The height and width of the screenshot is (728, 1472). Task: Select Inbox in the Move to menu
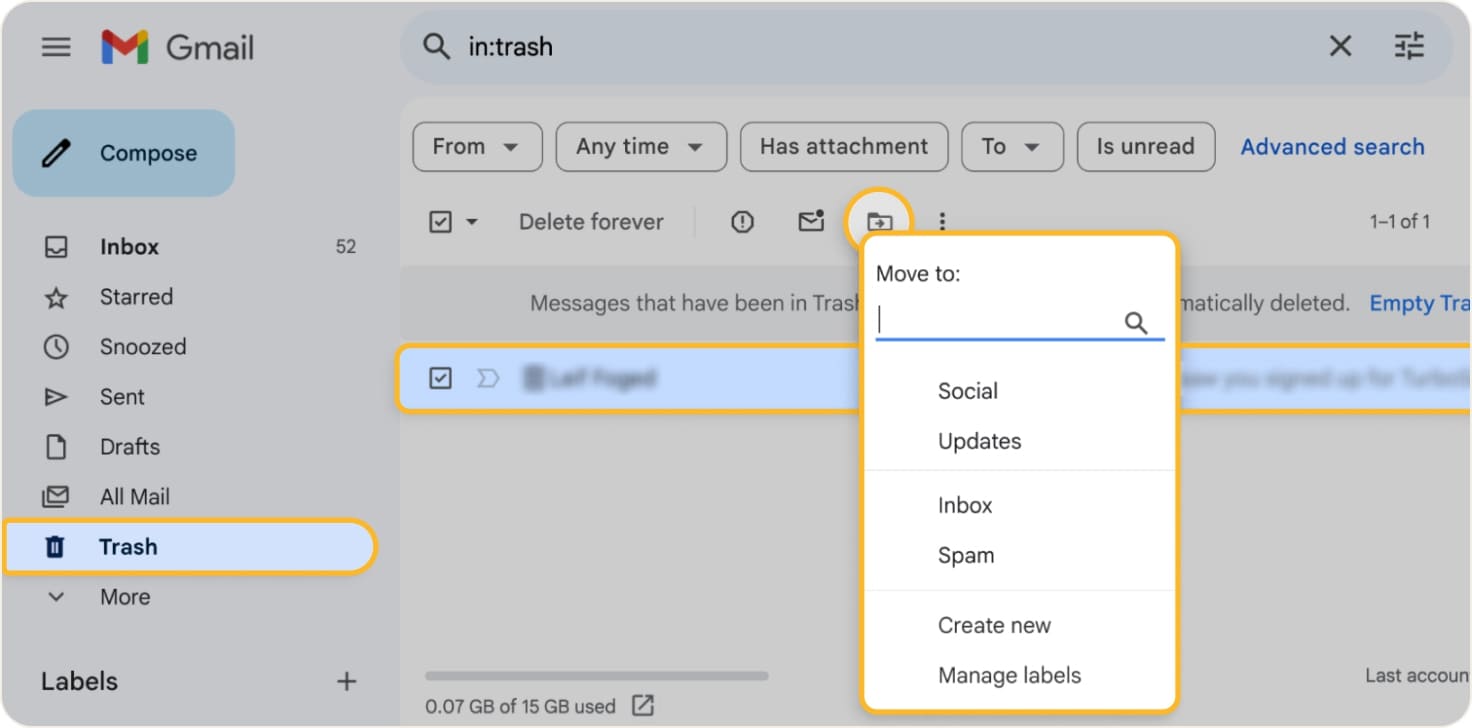[x=964, y=506]
